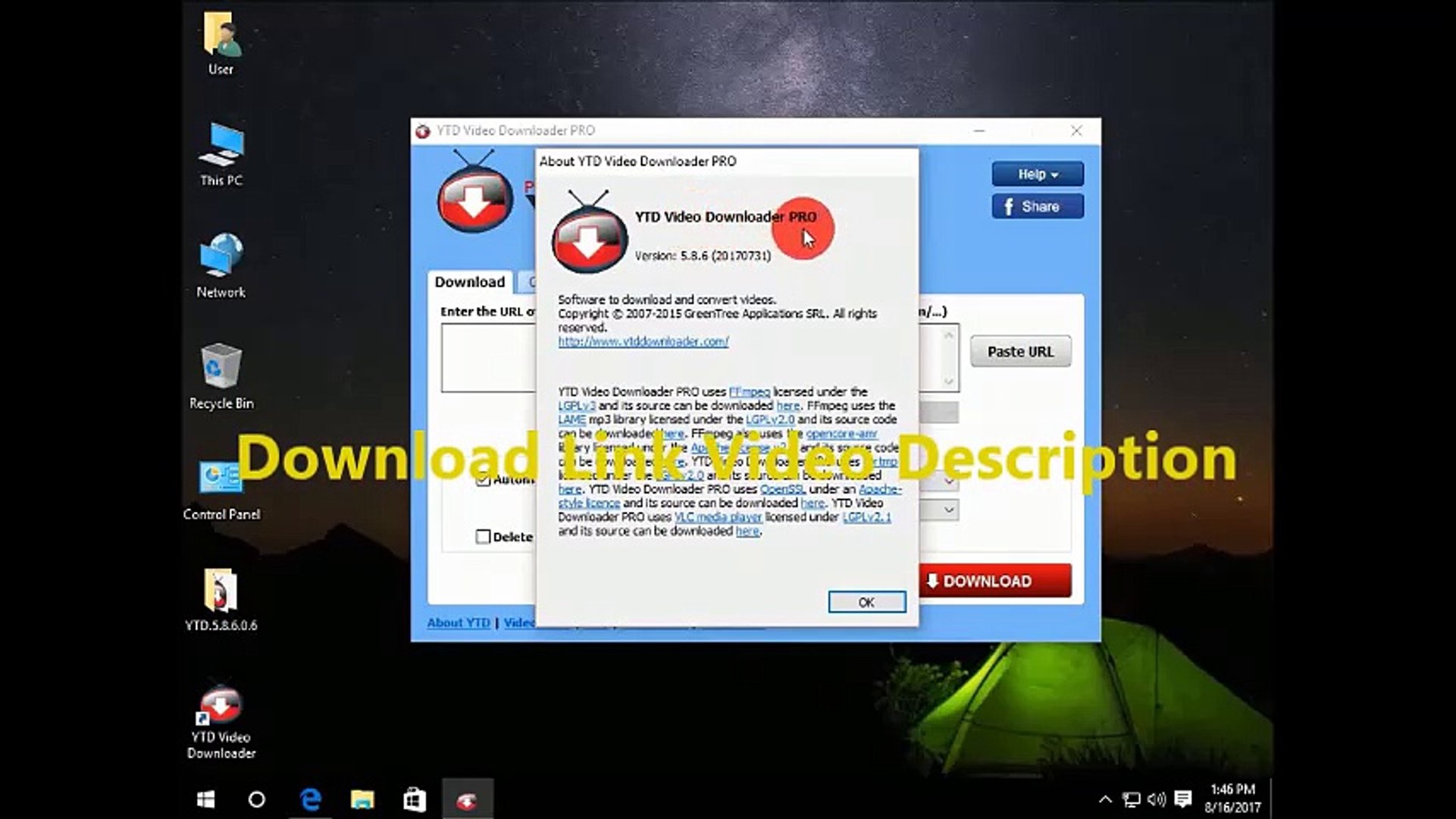Open volume control tray icon

(1157, 799)
